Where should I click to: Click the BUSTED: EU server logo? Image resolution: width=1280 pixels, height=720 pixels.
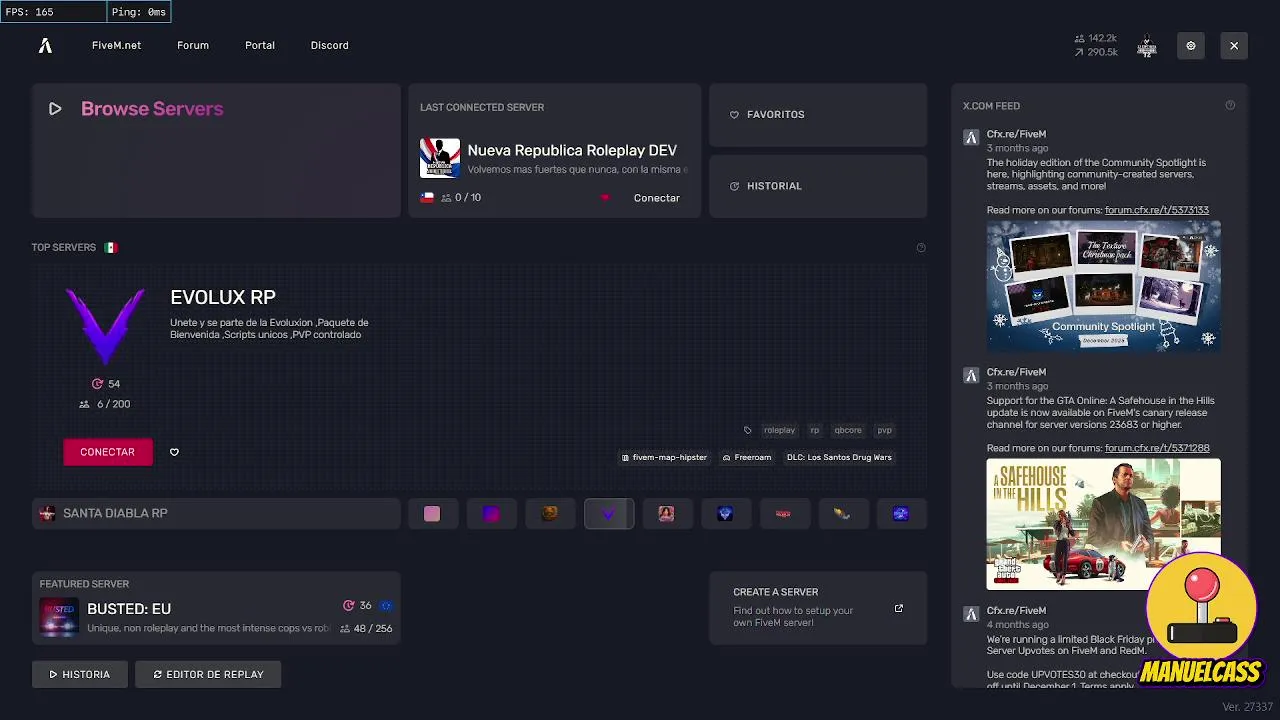[59, 617]
